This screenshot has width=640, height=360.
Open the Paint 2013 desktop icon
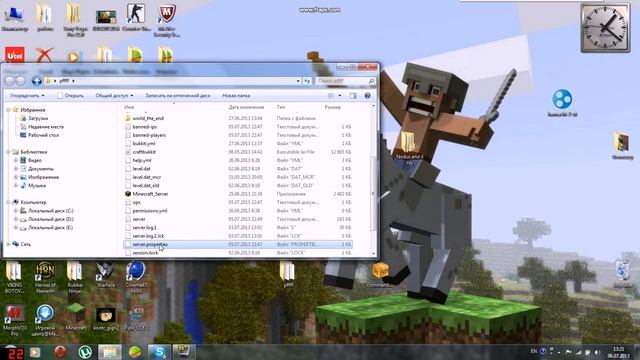click(136, 317)
